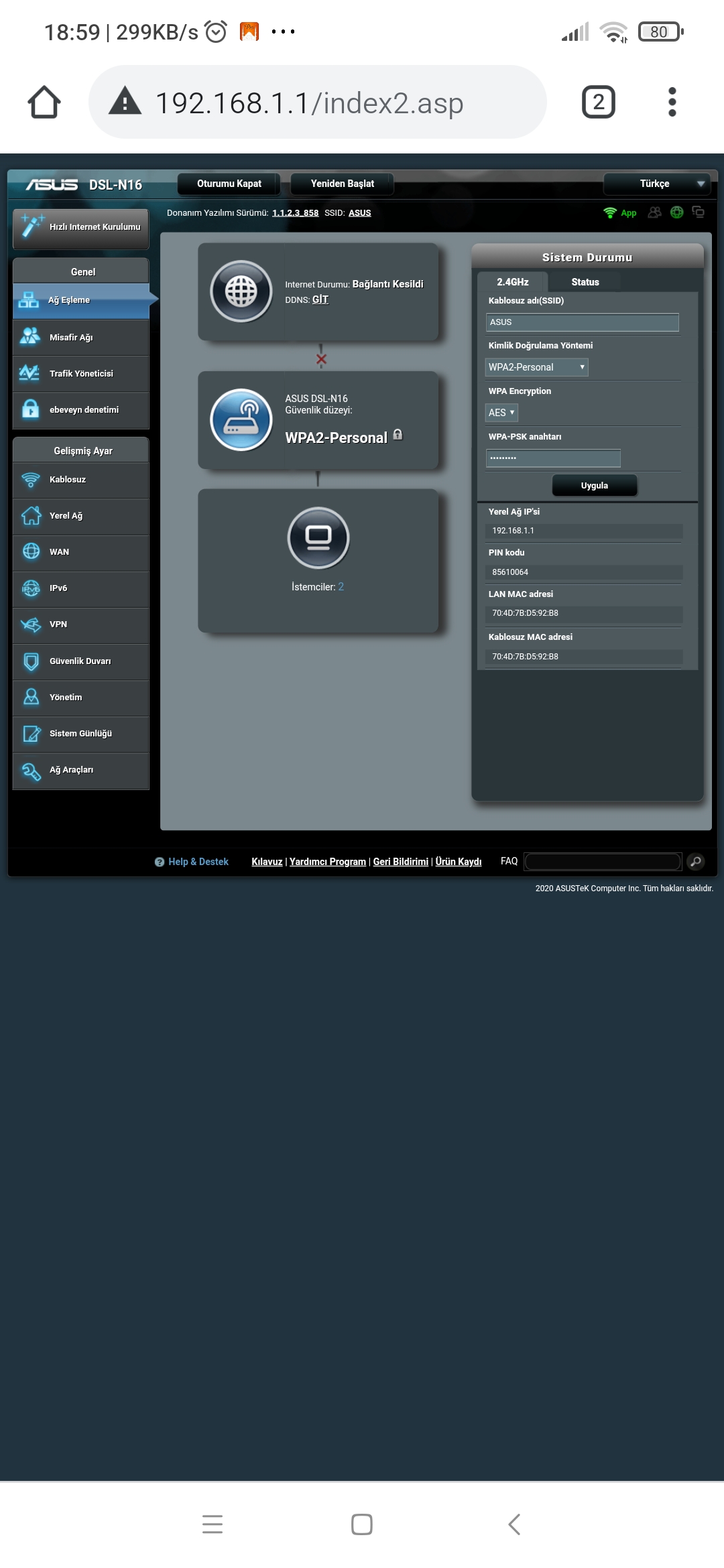This screenshot has width=724, height=1568.
Task: Click the client devices status icon in header
Action: pyautogui.click(x=699, y=212)
